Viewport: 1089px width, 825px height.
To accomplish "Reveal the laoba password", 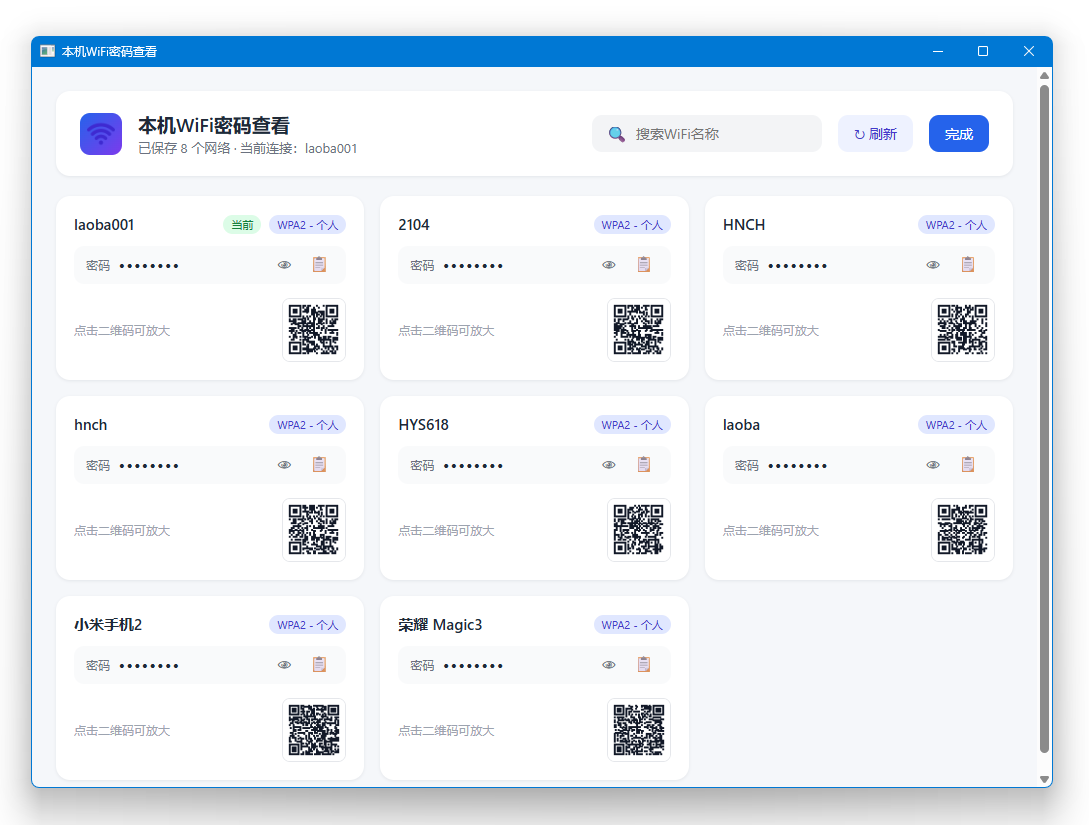I will [933, 465].
